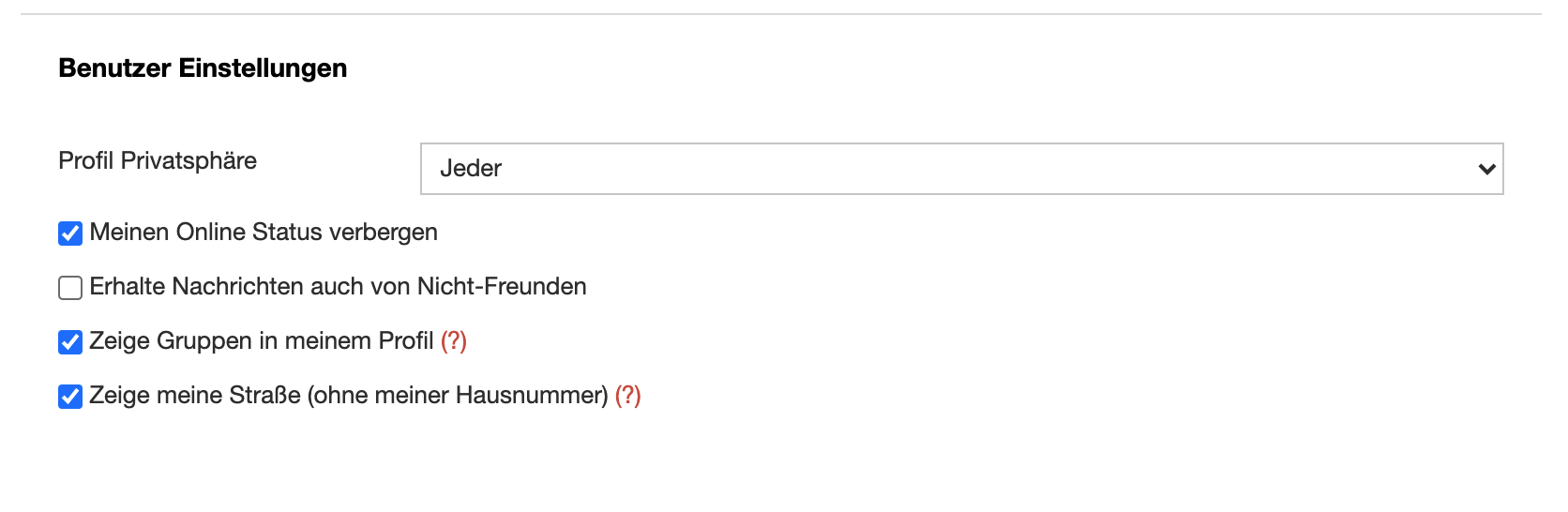Click the 'Meinen Online Status verbergen' label text
Screen dimensions: 1568x512
264,233
